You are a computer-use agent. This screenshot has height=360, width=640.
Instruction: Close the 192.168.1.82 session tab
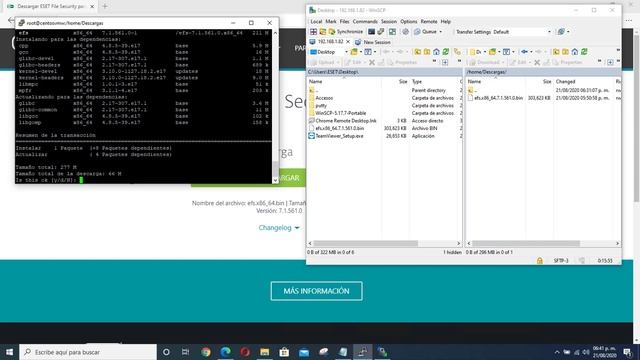click(348, 42)
